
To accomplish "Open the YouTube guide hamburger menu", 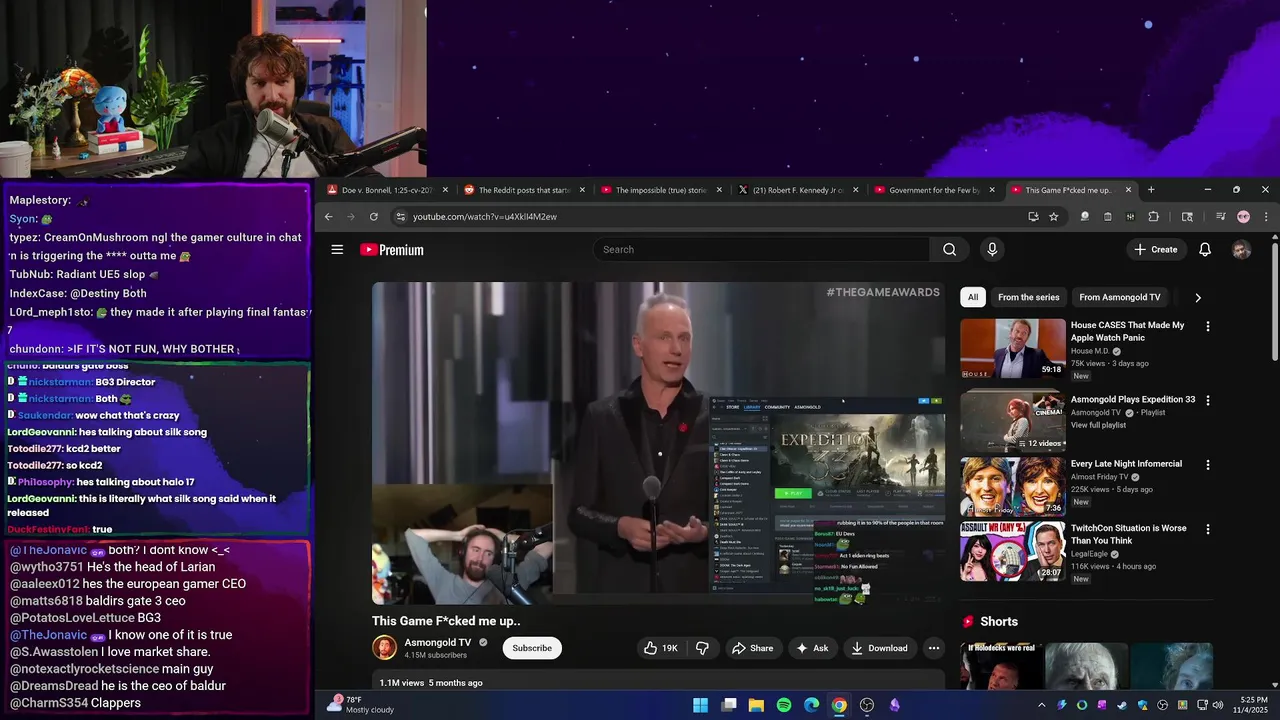I will [337, 250].
